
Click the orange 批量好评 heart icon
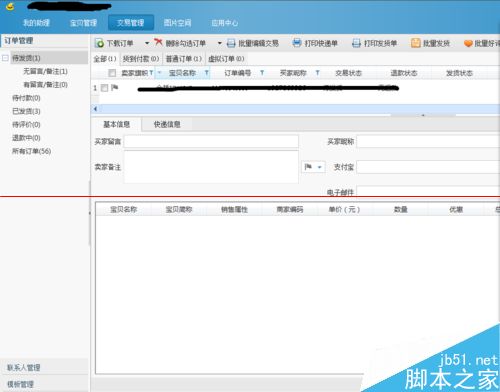click(468, 43)
